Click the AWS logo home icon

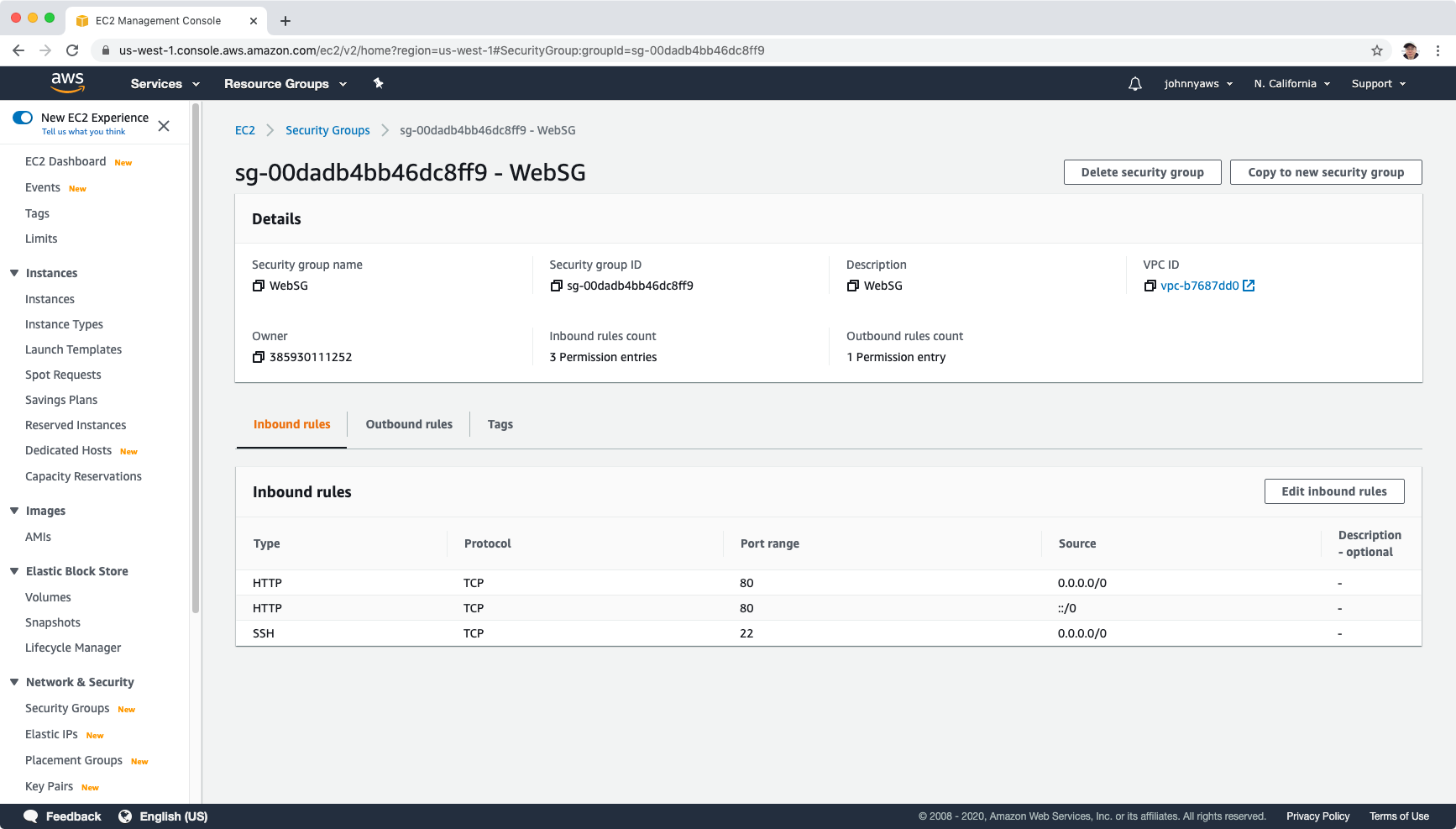click(67, 82)
